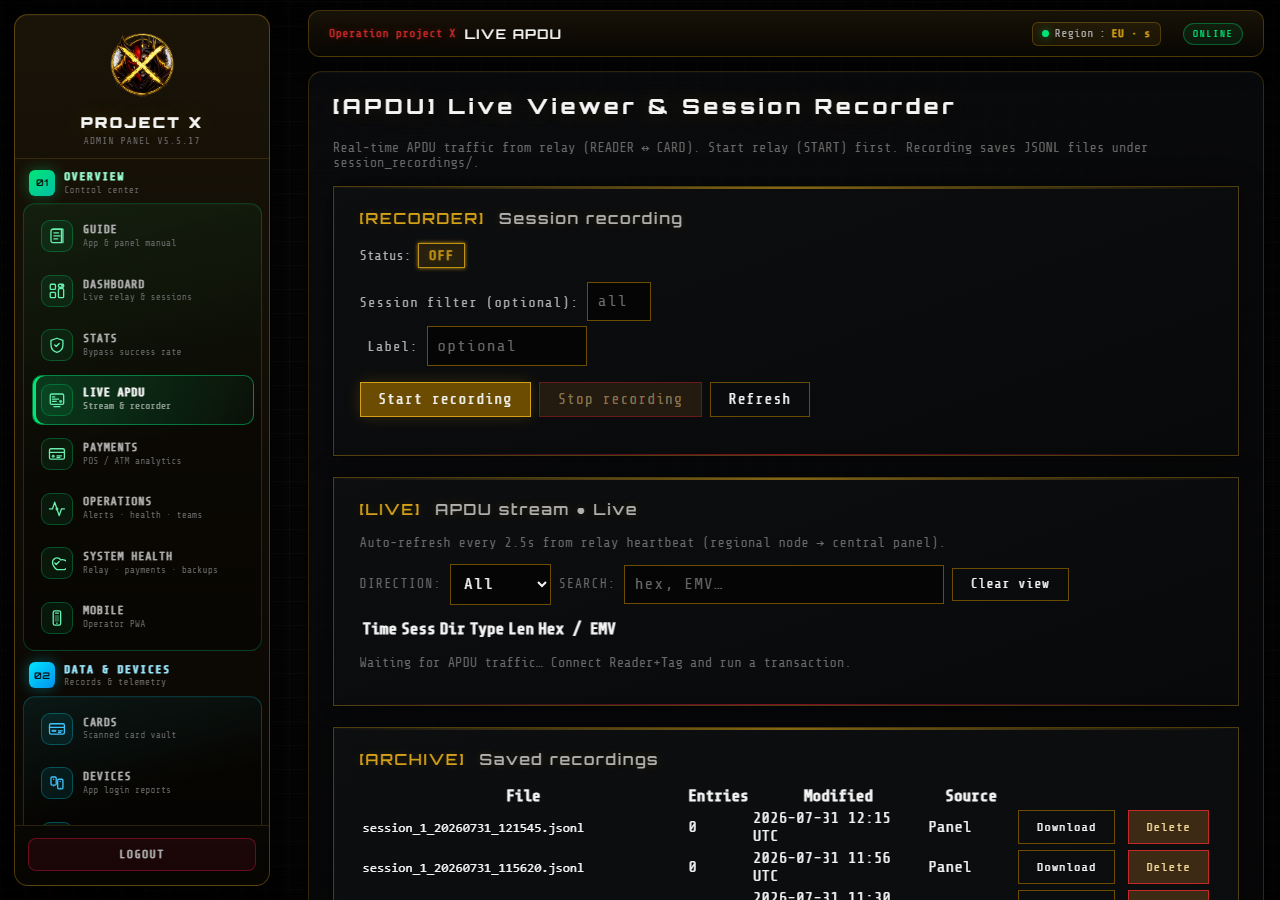Screen dimensions: 1280x900
Task: Click the PROJECT X sidebar title
Action: (x=141, y=123)
